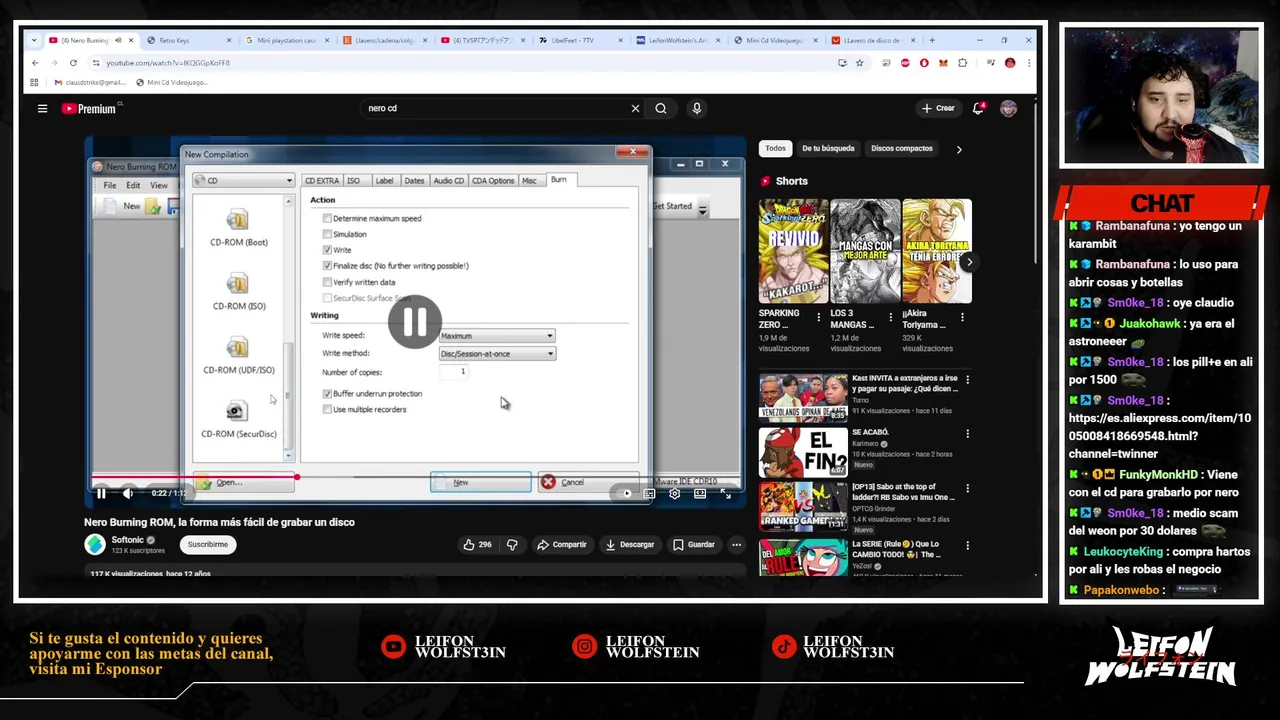Pause the video from player controls

pos(101,493)
